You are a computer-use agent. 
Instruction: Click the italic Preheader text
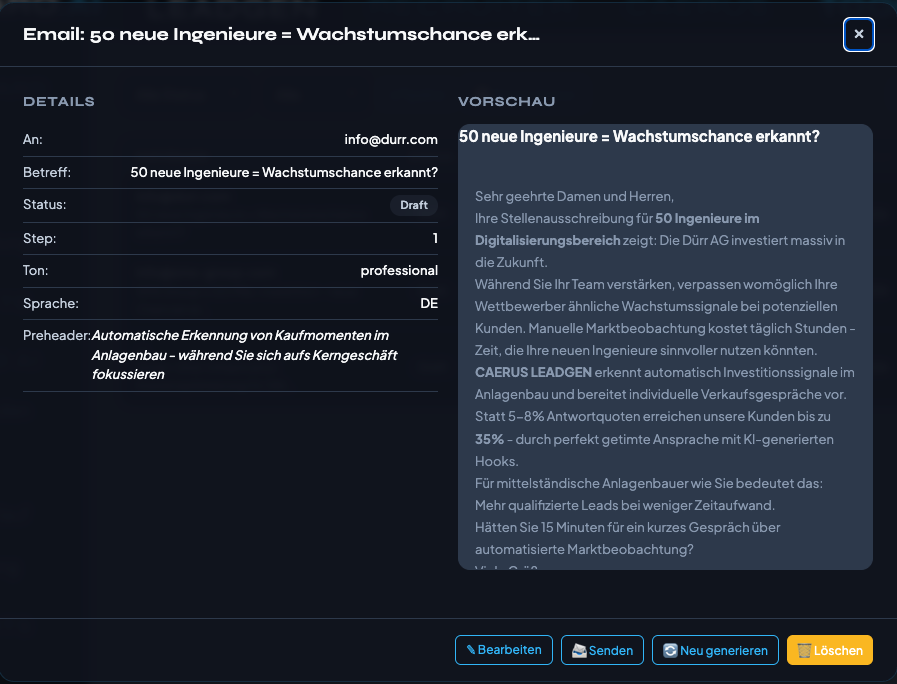pyautogui.click(x=240, y=355)
